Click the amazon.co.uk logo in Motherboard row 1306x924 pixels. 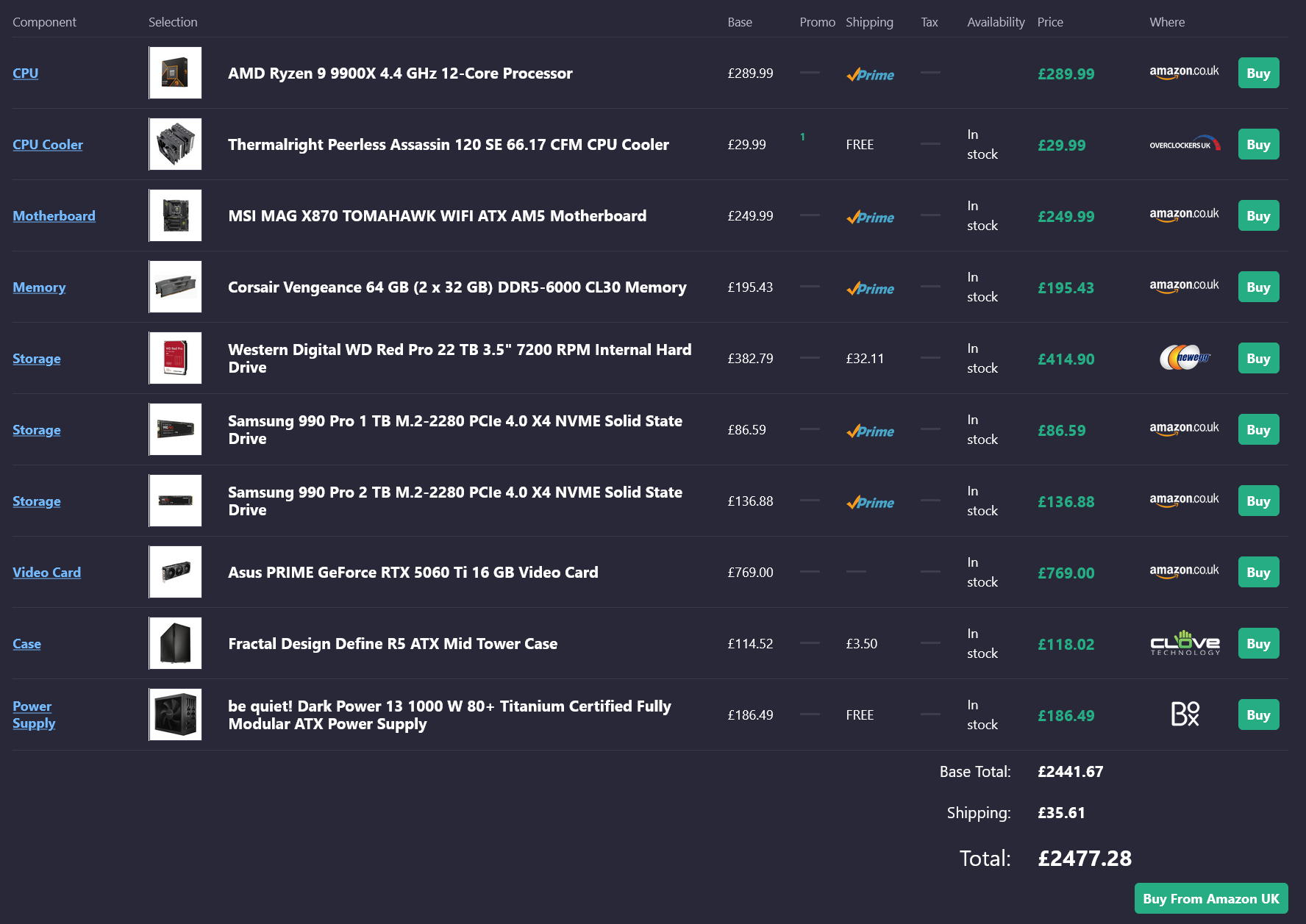1184,215
